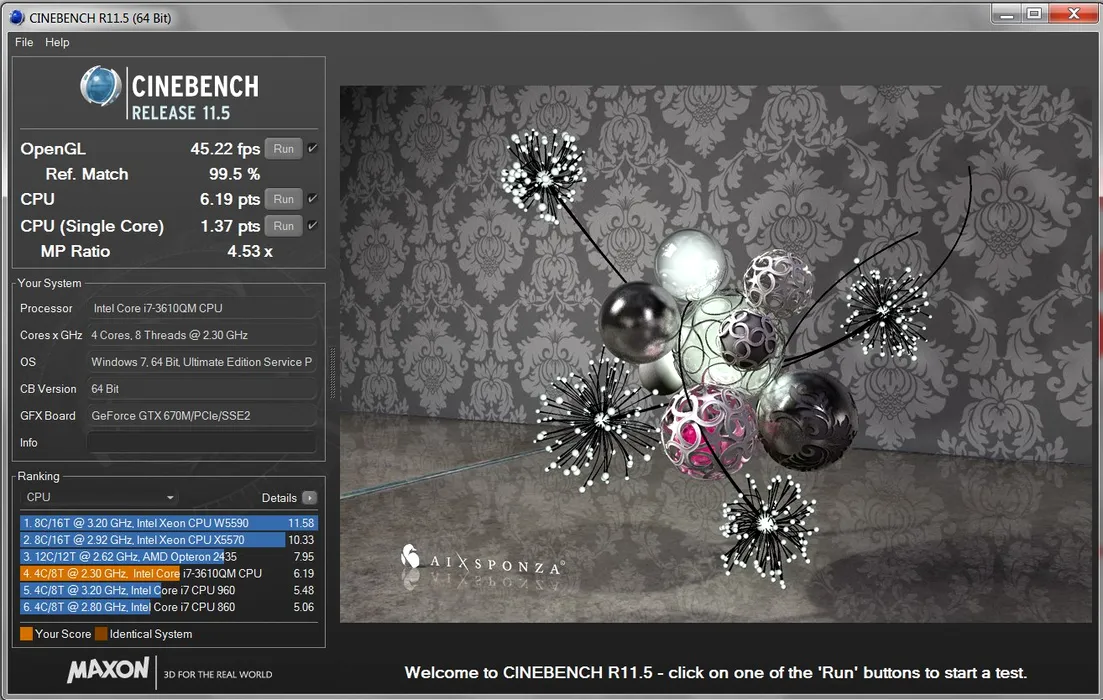
Task: Click the Processor field Intel Core i7-3610QM
Action: (x=201, y=308)
